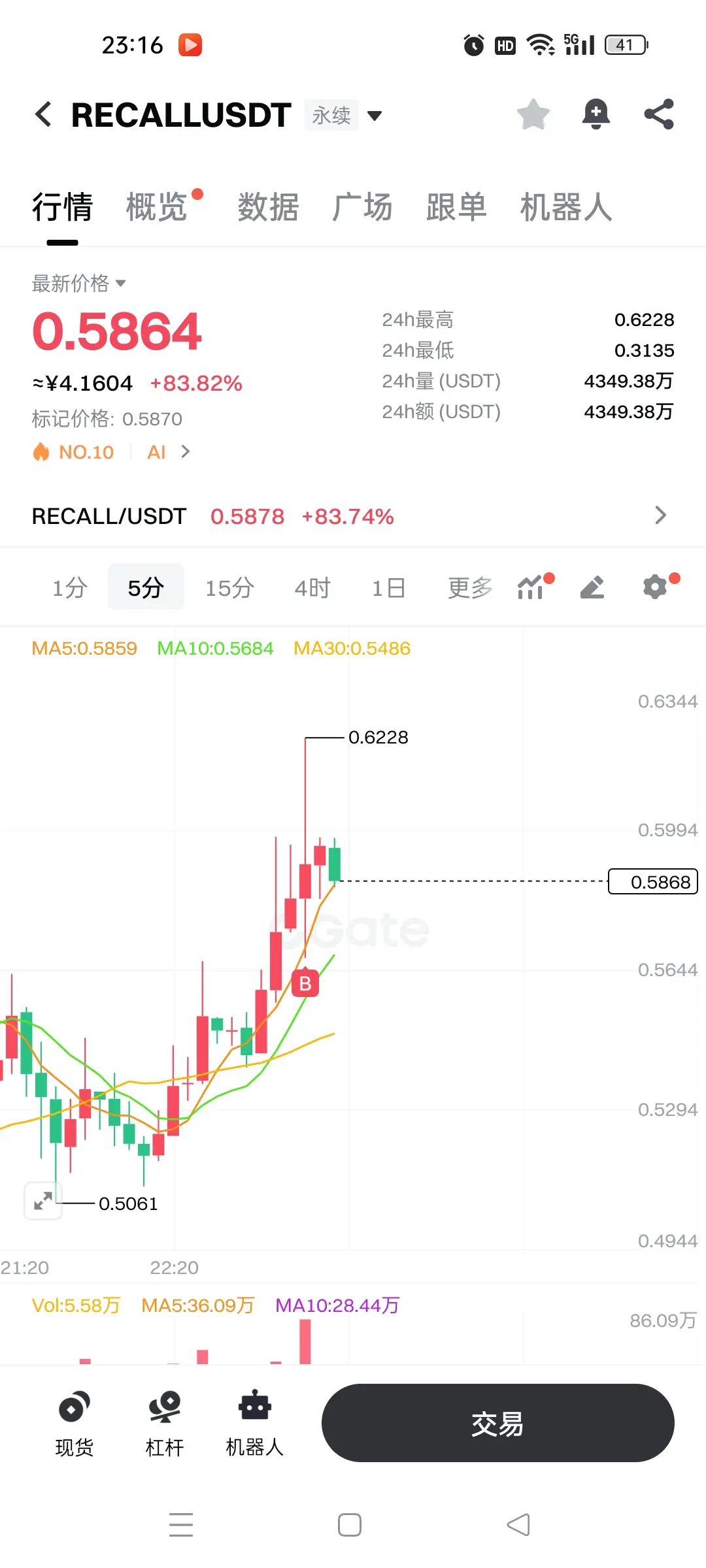Screen dimensions: 706x1568
Task: Expand the RECALL/USDT spot price row
Action: click(x=353, y=516)
